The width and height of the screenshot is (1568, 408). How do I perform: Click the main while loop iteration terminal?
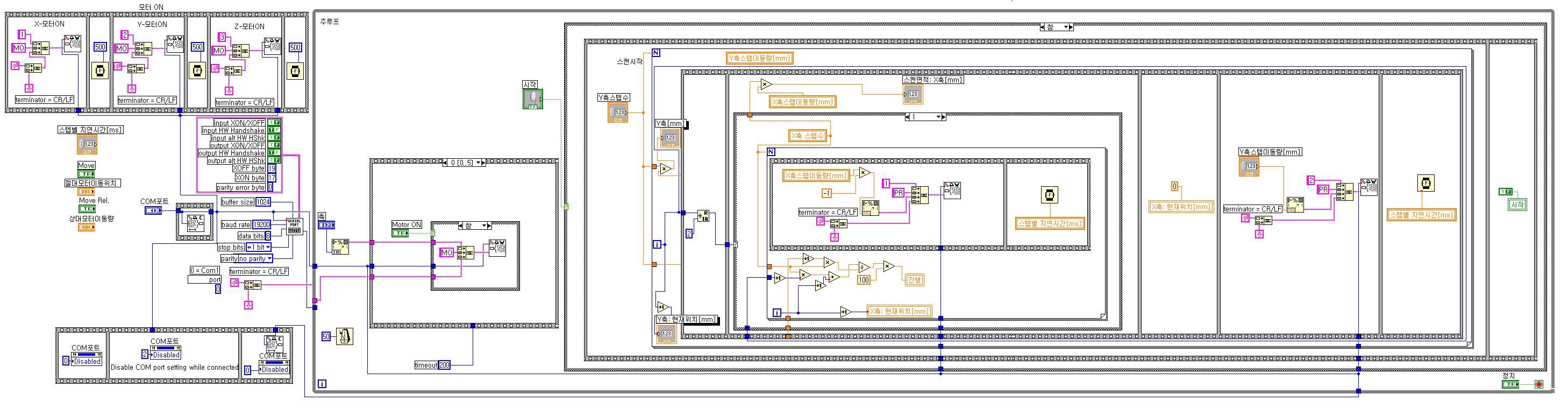(x=322, y=384)
